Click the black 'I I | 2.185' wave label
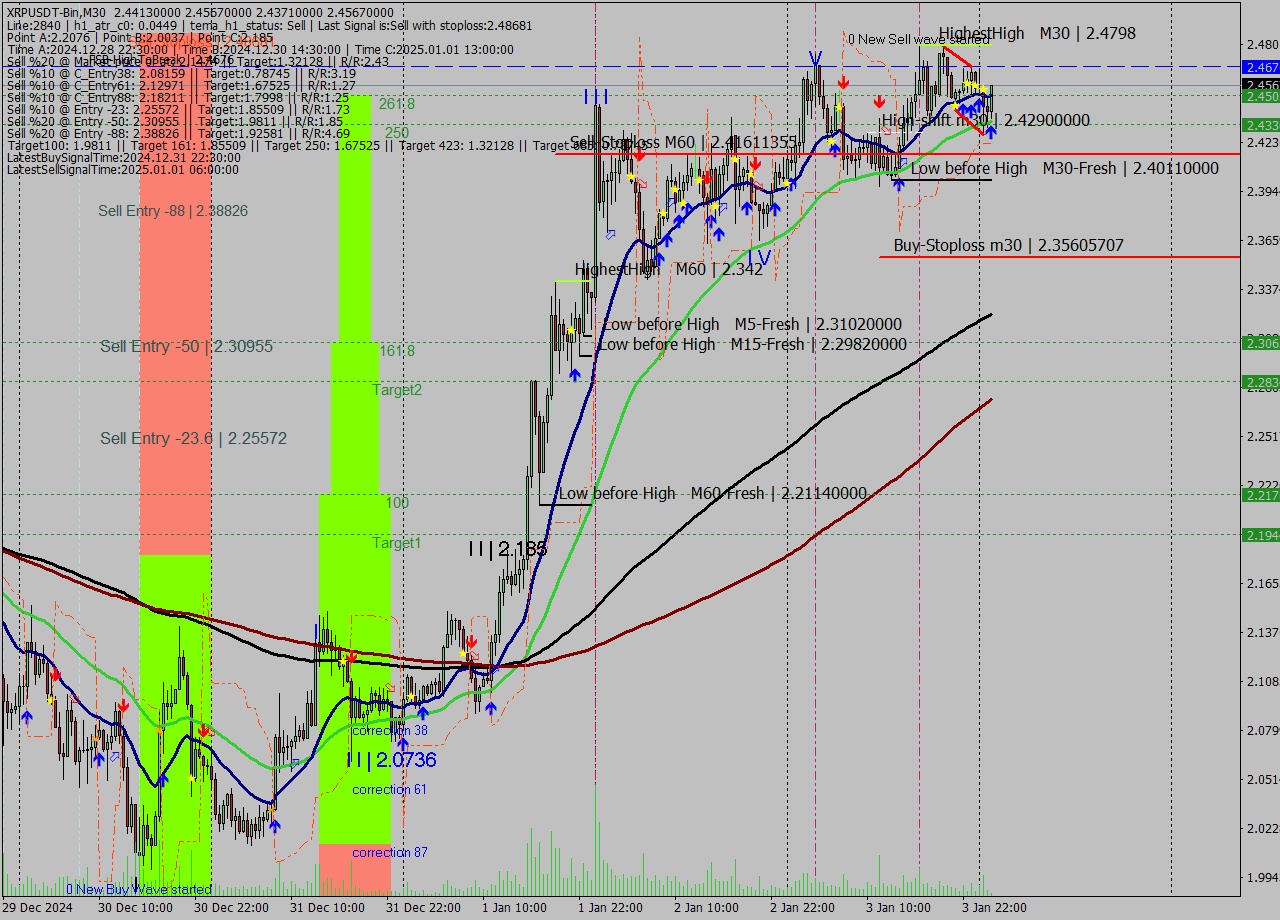This screenshot has width=1280, height=920. click(x=508, y=549)
